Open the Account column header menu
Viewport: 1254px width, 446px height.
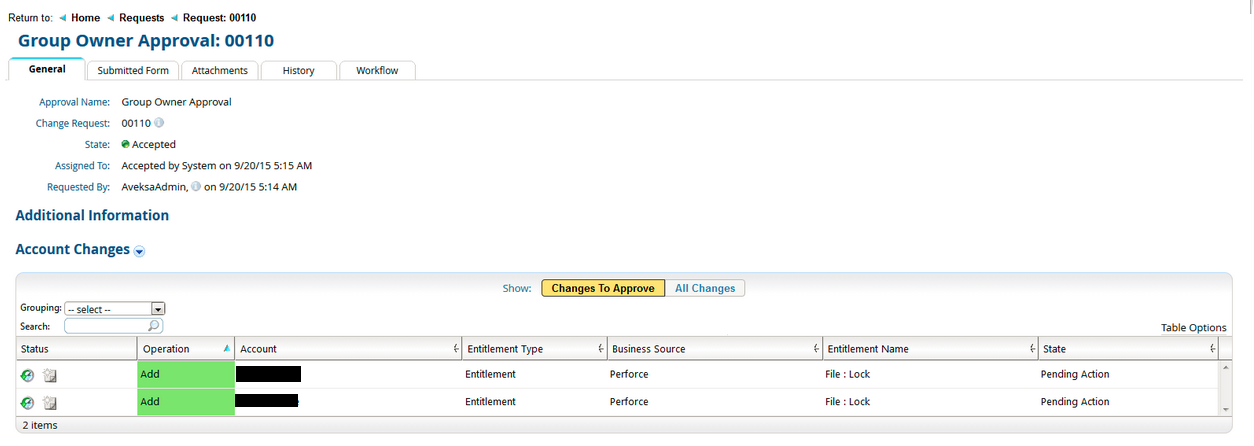[456, 349]
